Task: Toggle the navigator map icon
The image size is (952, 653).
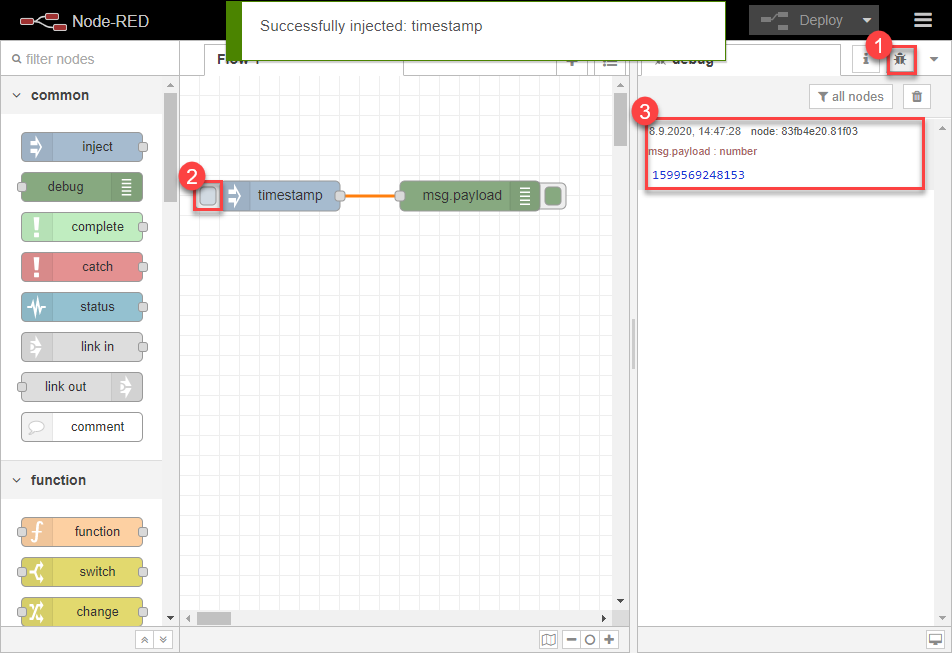Action: click(548, 639)
